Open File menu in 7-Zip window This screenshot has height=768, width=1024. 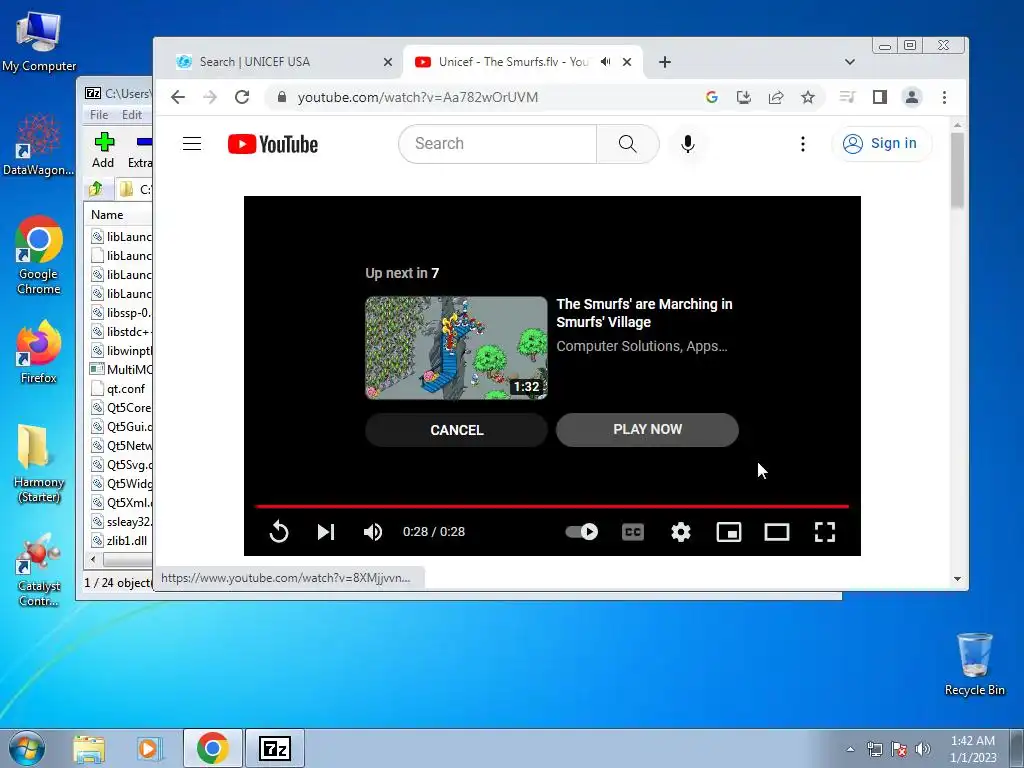click(x=99, y=115)
